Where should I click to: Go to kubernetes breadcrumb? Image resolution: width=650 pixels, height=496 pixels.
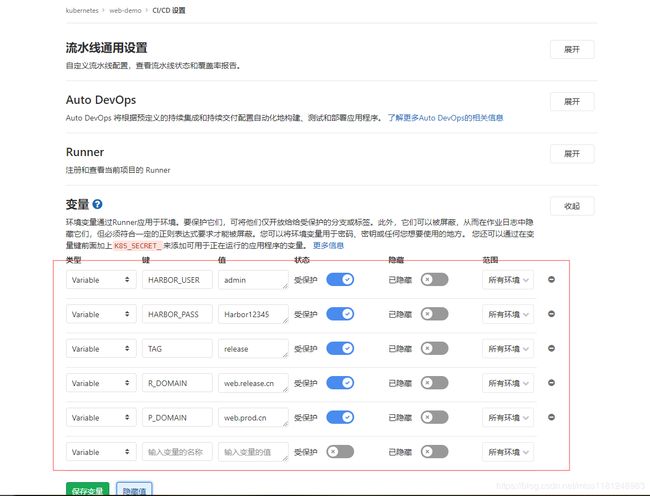click(82, 10)
